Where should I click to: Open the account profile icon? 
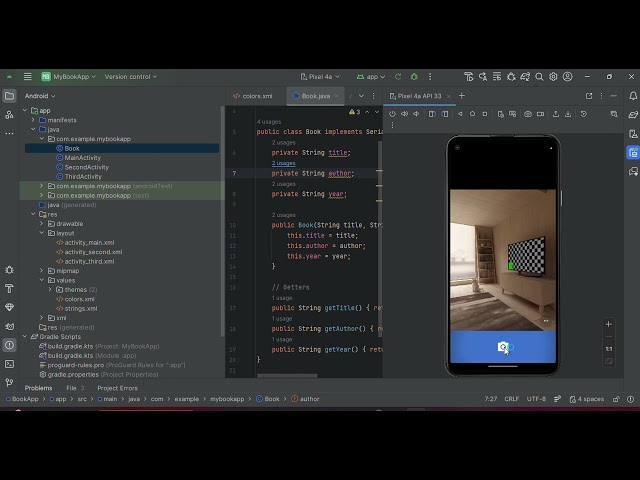pos(567,77)
